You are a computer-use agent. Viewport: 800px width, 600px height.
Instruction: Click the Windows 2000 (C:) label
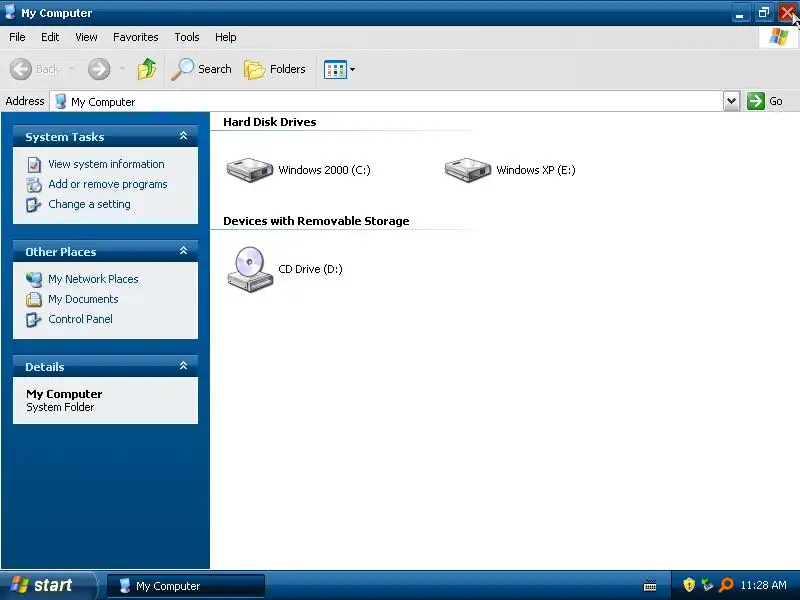coord(324,170)
